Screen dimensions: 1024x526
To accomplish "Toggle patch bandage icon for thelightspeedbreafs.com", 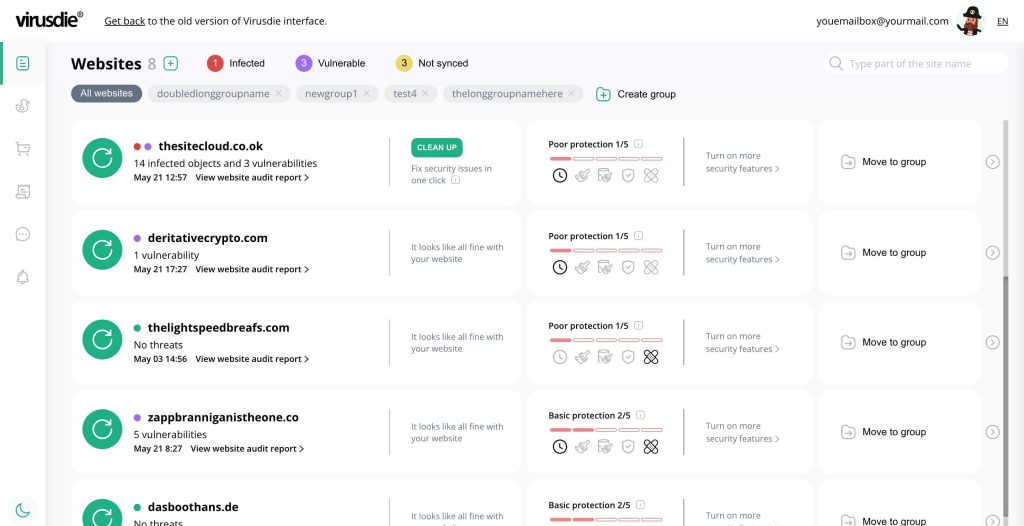I will click(x=651, y=357).
